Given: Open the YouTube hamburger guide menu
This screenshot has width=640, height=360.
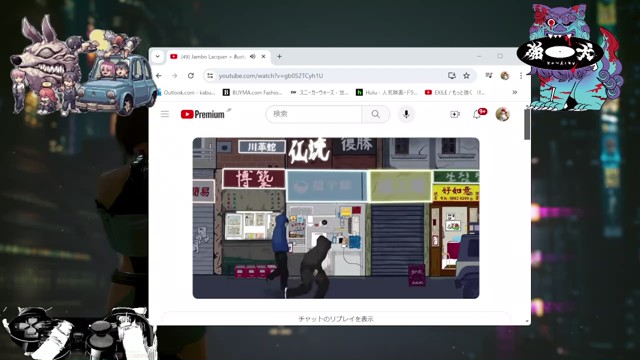Looking at the screenshot, I should pyautogui.click(x=164, y=114).
